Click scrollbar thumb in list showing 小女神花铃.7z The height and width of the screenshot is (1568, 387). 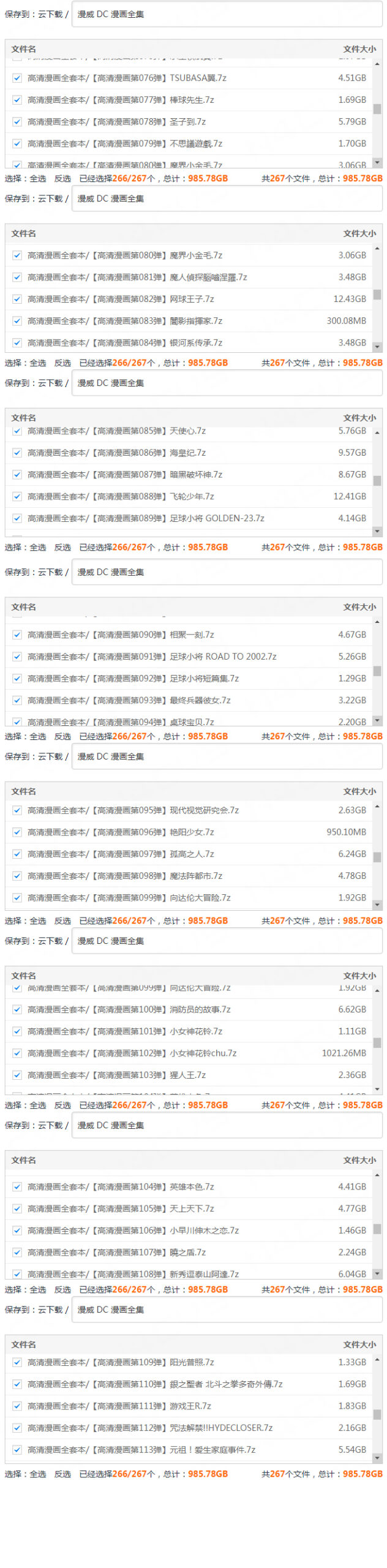pos(377,1042)
